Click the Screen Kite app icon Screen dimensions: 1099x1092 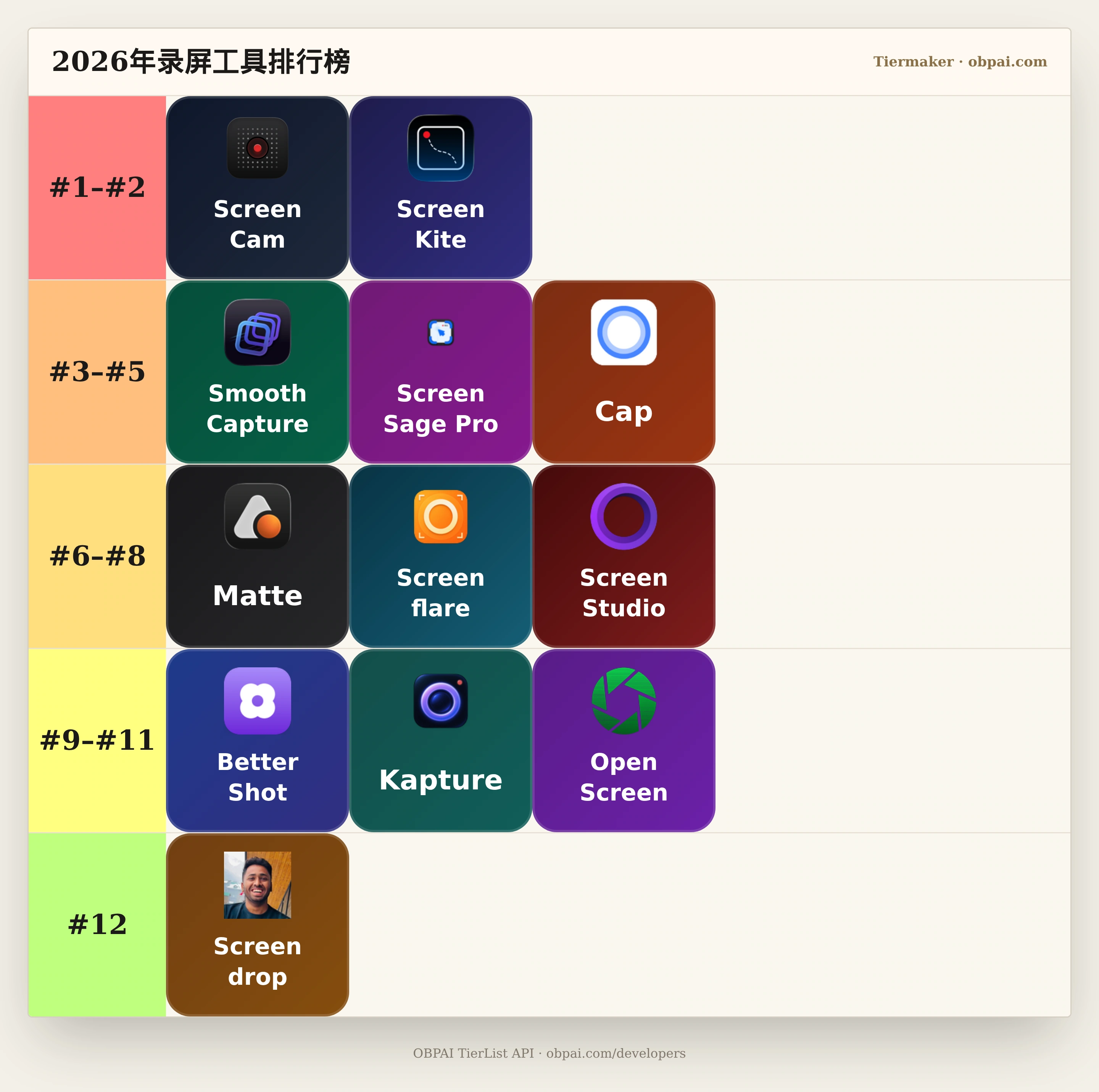coord(440,148)
